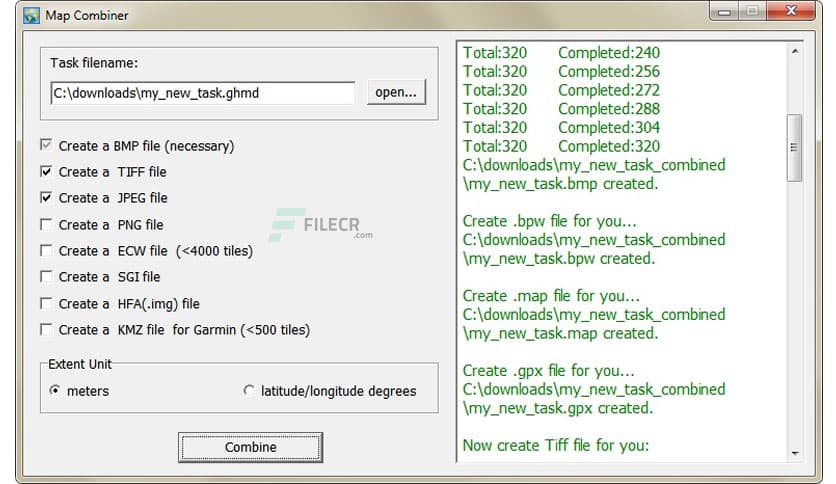The width and height of the screenshot is (836, 484).
Task: Click the Map Combiner app icon in title bar
Action: (31, 15)
